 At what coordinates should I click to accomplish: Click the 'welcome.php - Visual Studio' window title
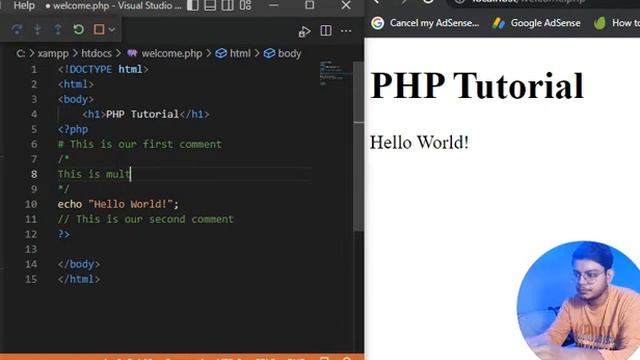(x=113, y=6)
